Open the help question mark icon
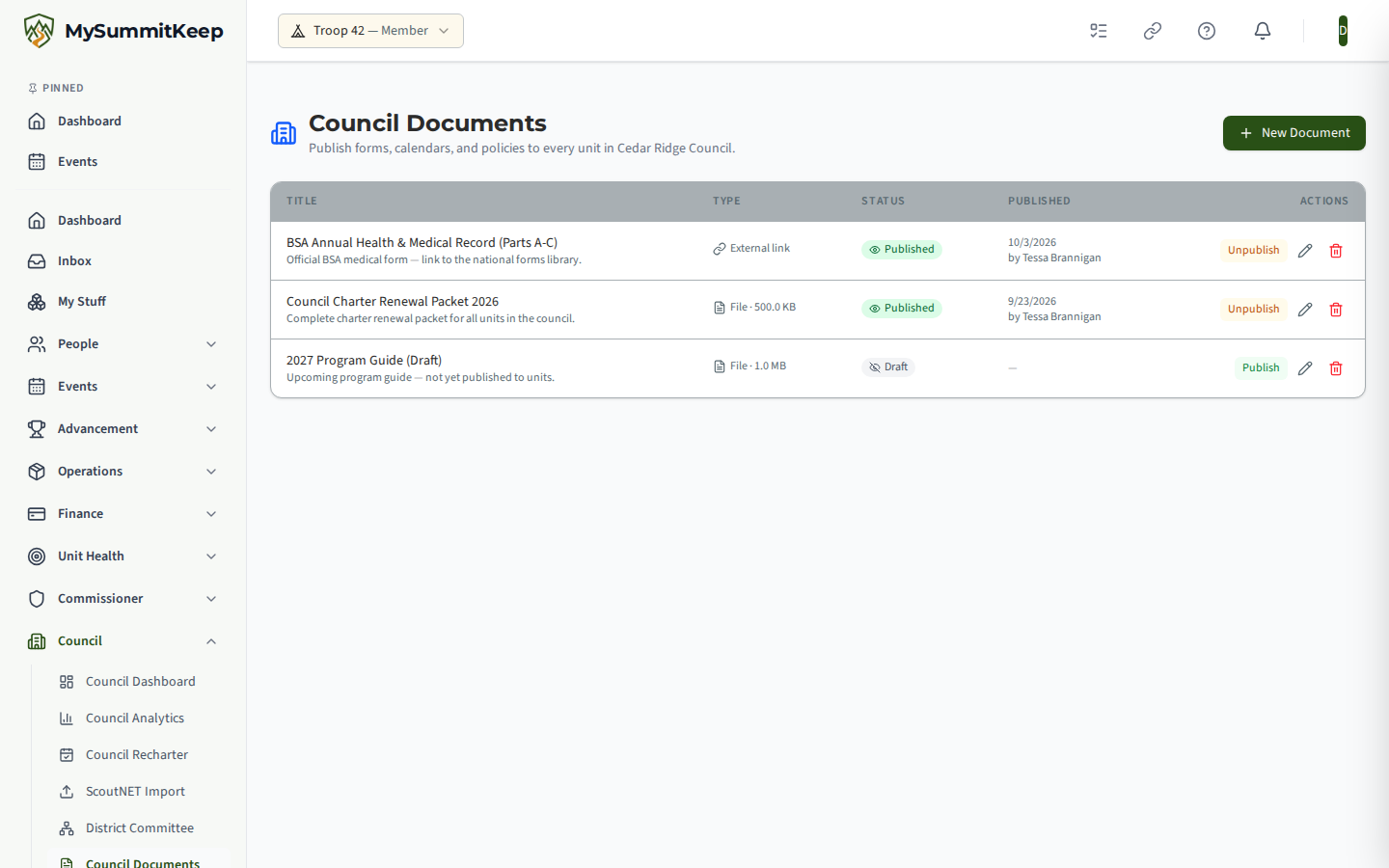This screenshot has width=1389, height=868. [1207, 31]
